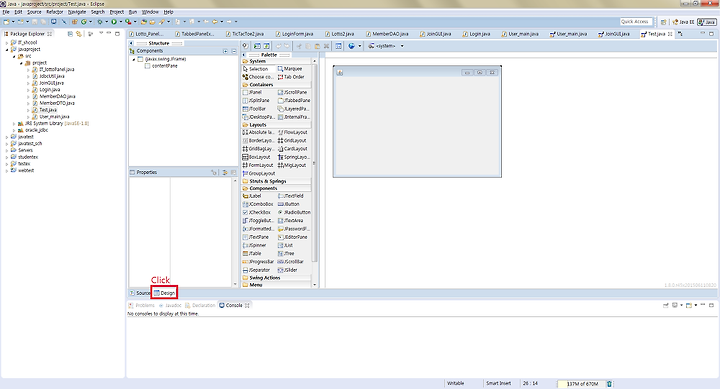Open the Declaration view tab

200,305
